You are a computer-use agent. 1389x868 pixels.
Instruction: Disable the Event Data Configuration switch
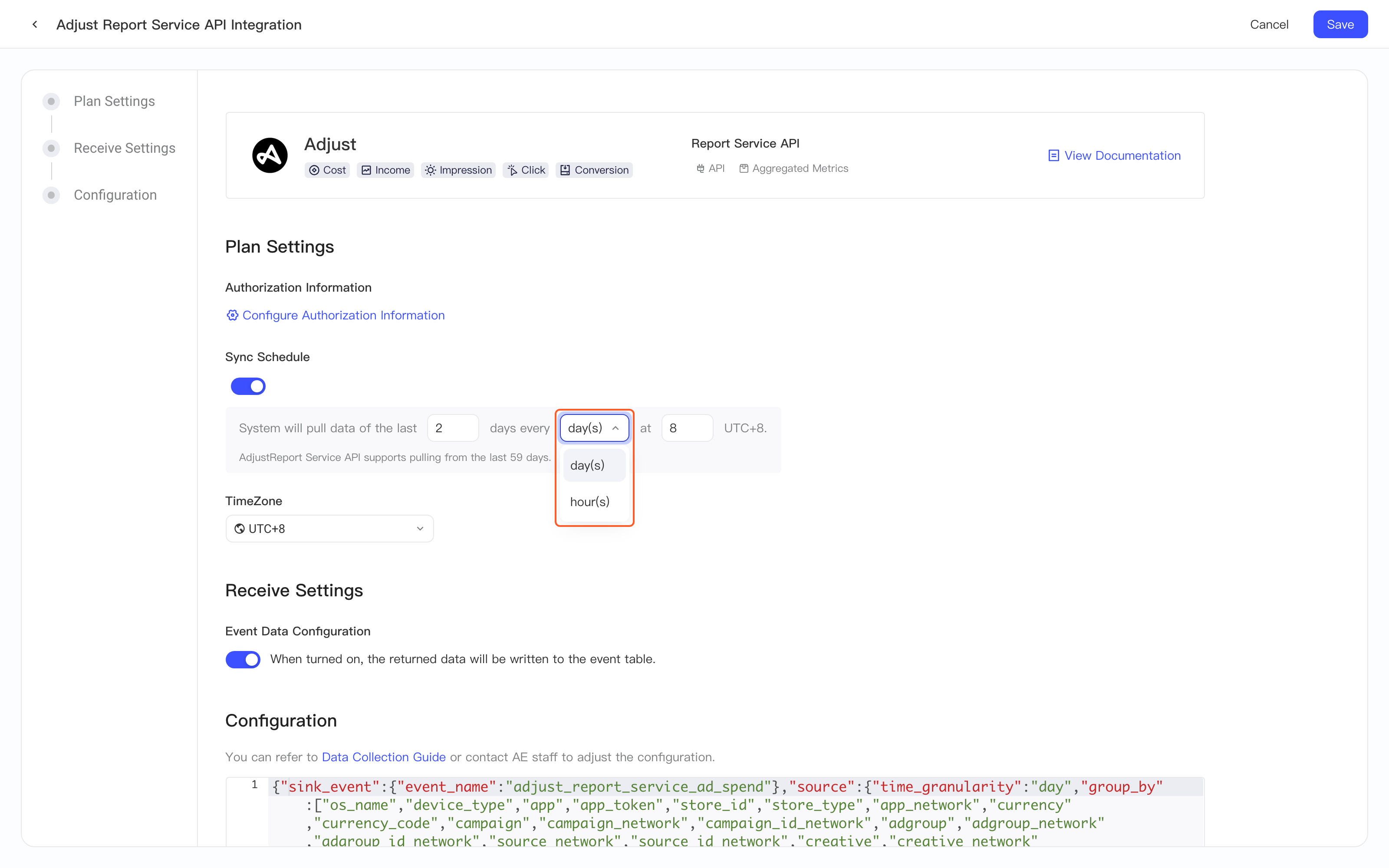click(x=243, y=659)
